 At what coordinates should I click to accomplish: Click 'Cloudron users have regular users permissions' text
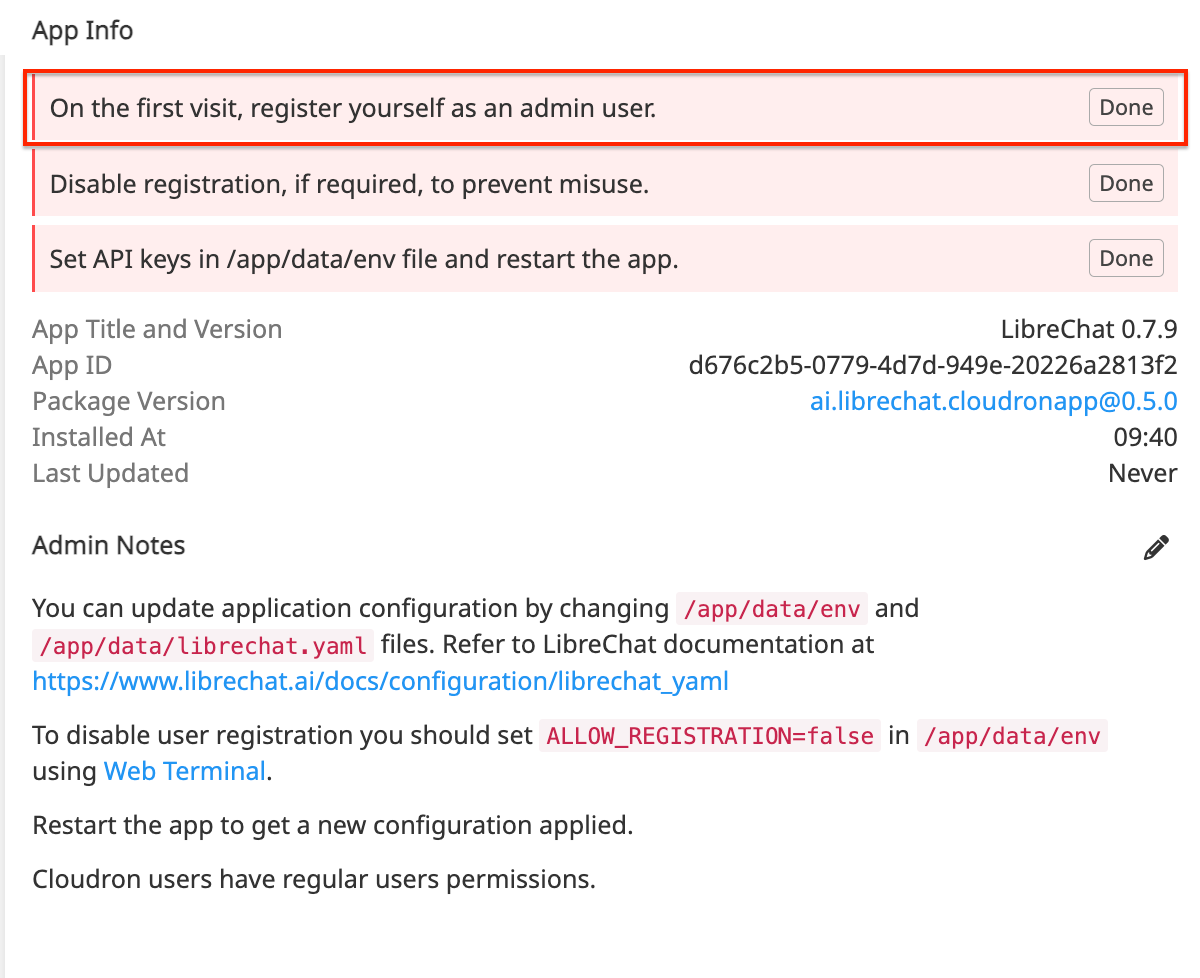(314, 880)
